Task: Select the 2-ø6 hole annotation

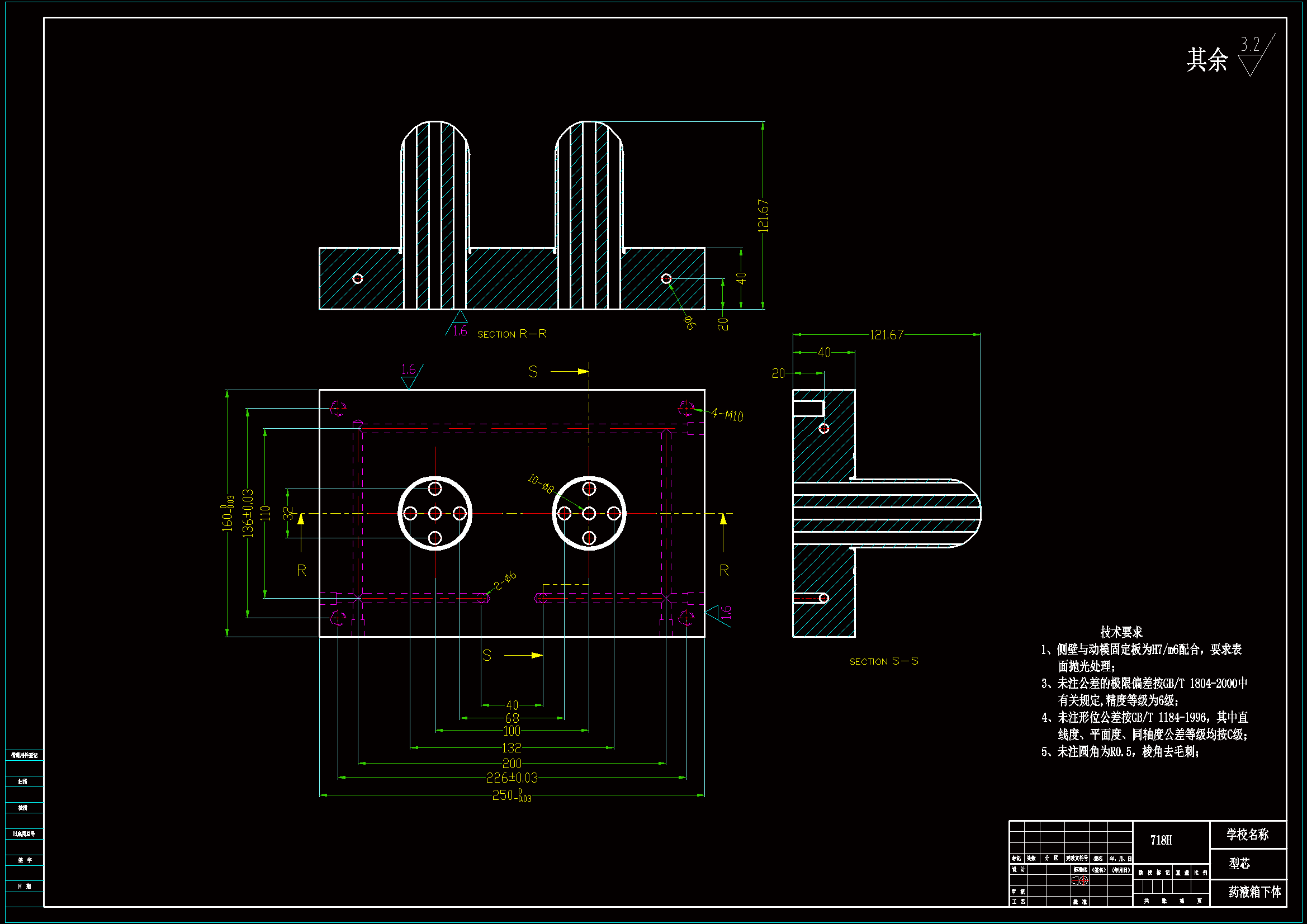Action: 505,580
